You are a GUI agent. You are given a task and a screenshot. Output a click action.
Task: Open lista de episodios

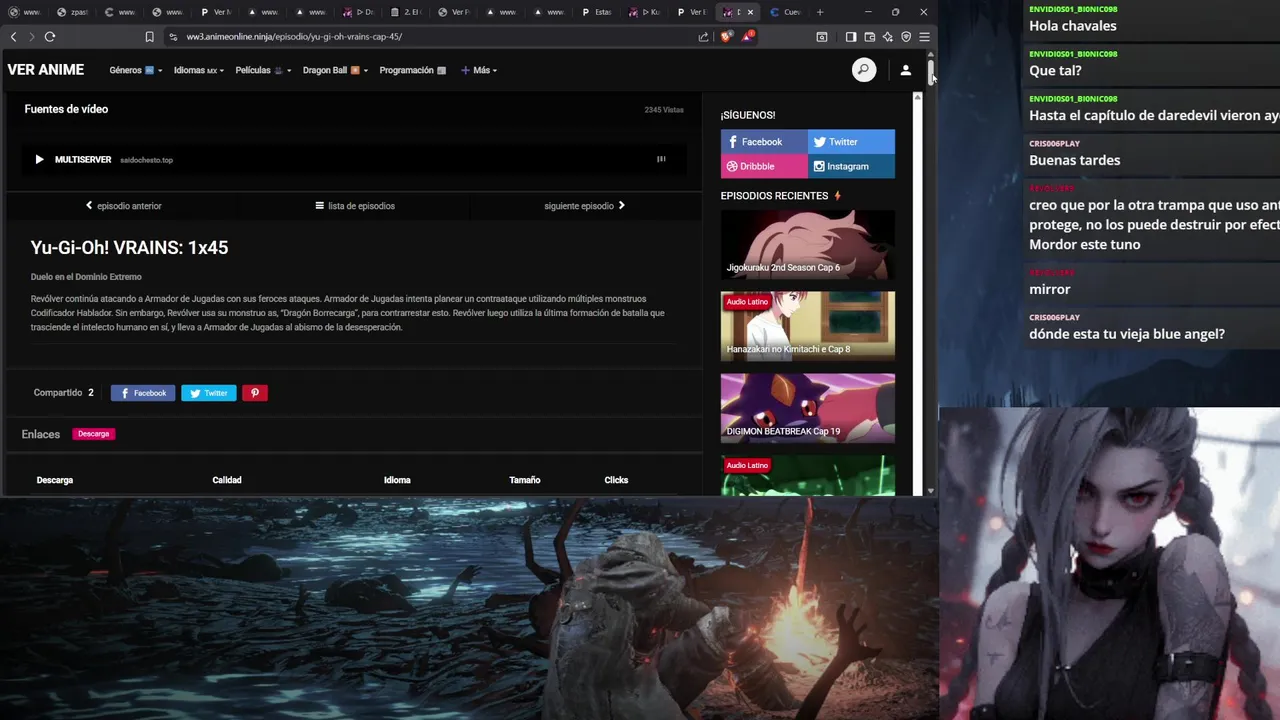pos(355,206)
